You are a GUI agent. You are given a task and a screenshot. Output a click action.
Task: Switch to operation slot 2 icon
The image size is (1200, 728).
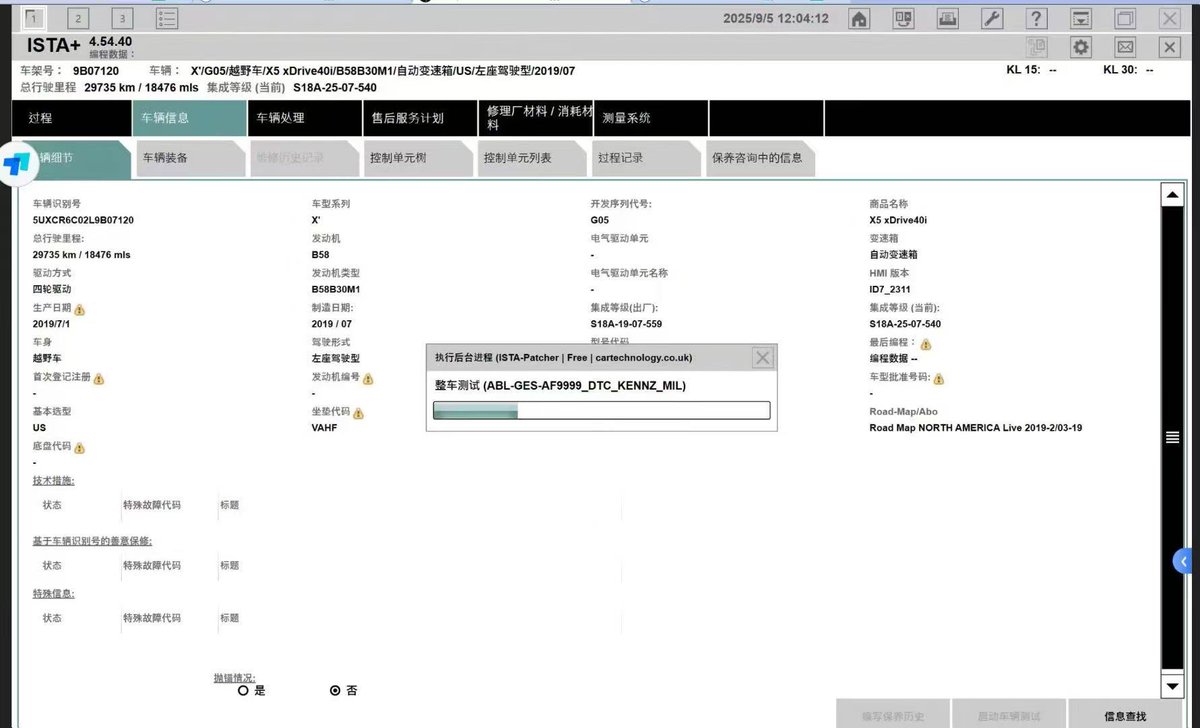coord(78,18)
